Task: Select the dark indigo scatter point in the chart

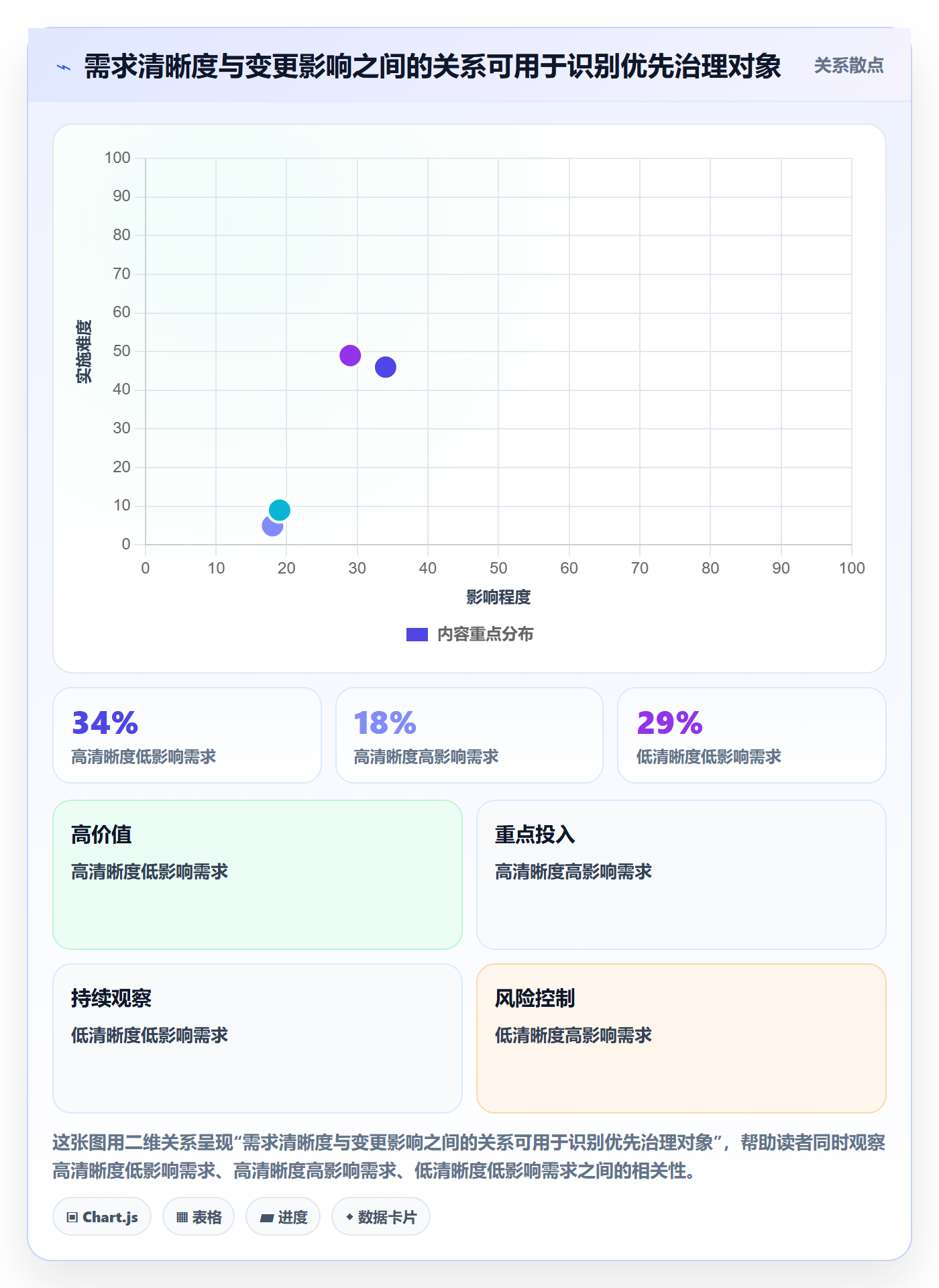Action: 386,367
